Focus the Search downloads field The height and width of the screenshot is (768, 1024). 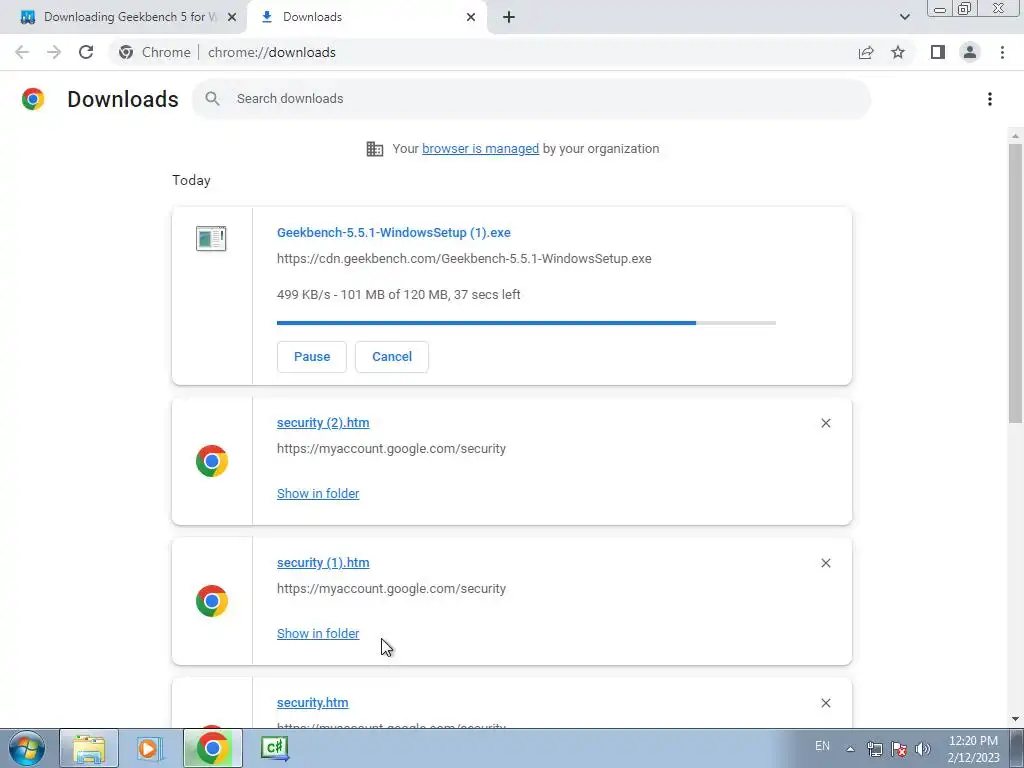[532, 99]
